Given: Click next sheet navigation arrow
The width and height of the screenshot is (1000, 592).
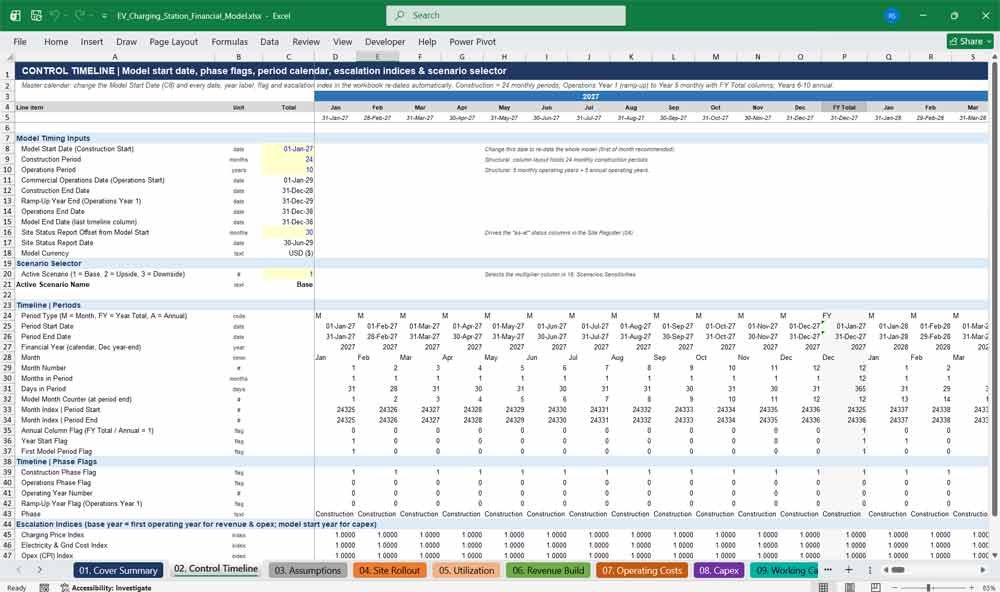Looking at the screenshot, I should tap(39, 570).
